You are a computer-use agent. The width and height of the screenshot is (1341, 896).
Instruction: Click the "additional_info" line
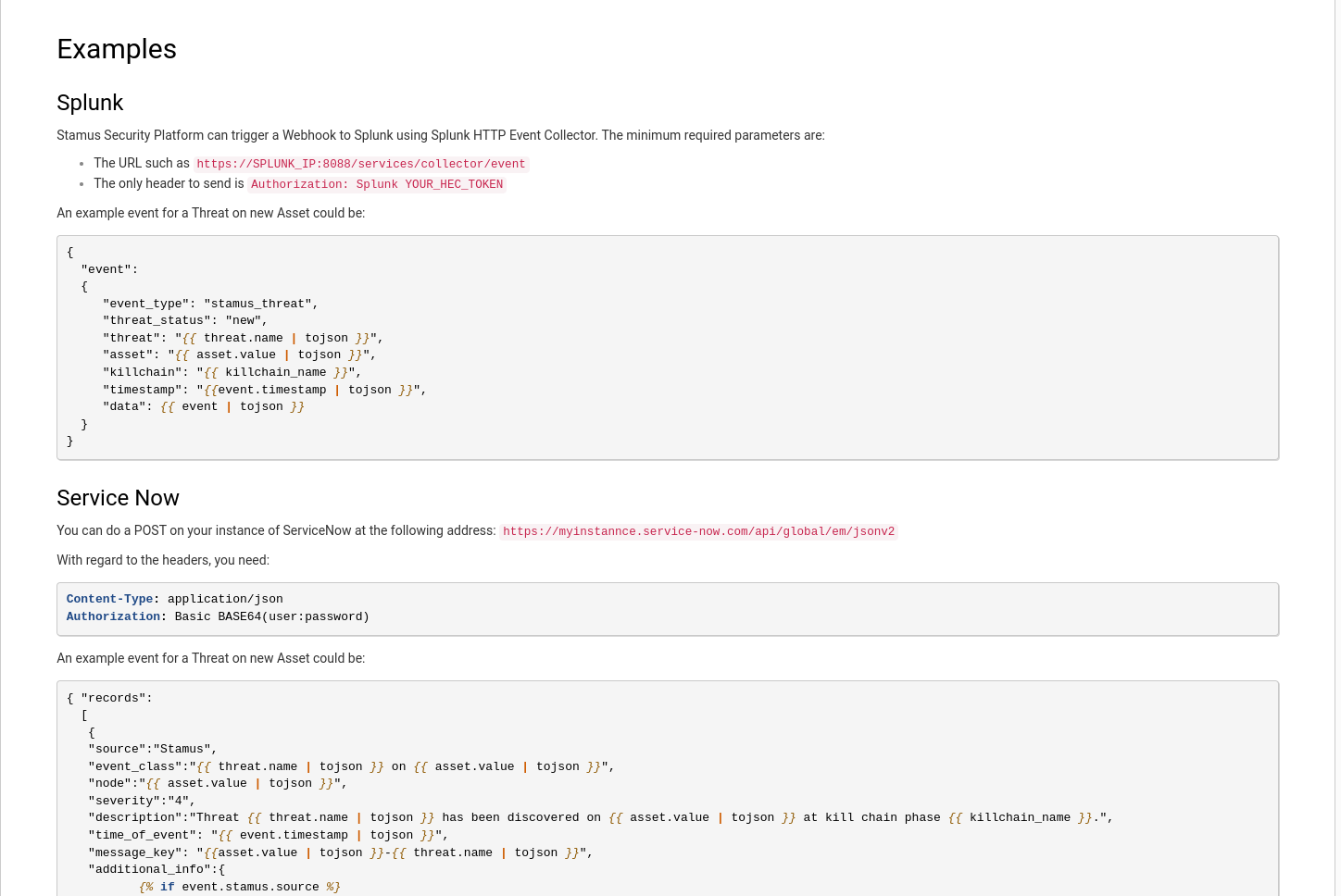(157, 869)
